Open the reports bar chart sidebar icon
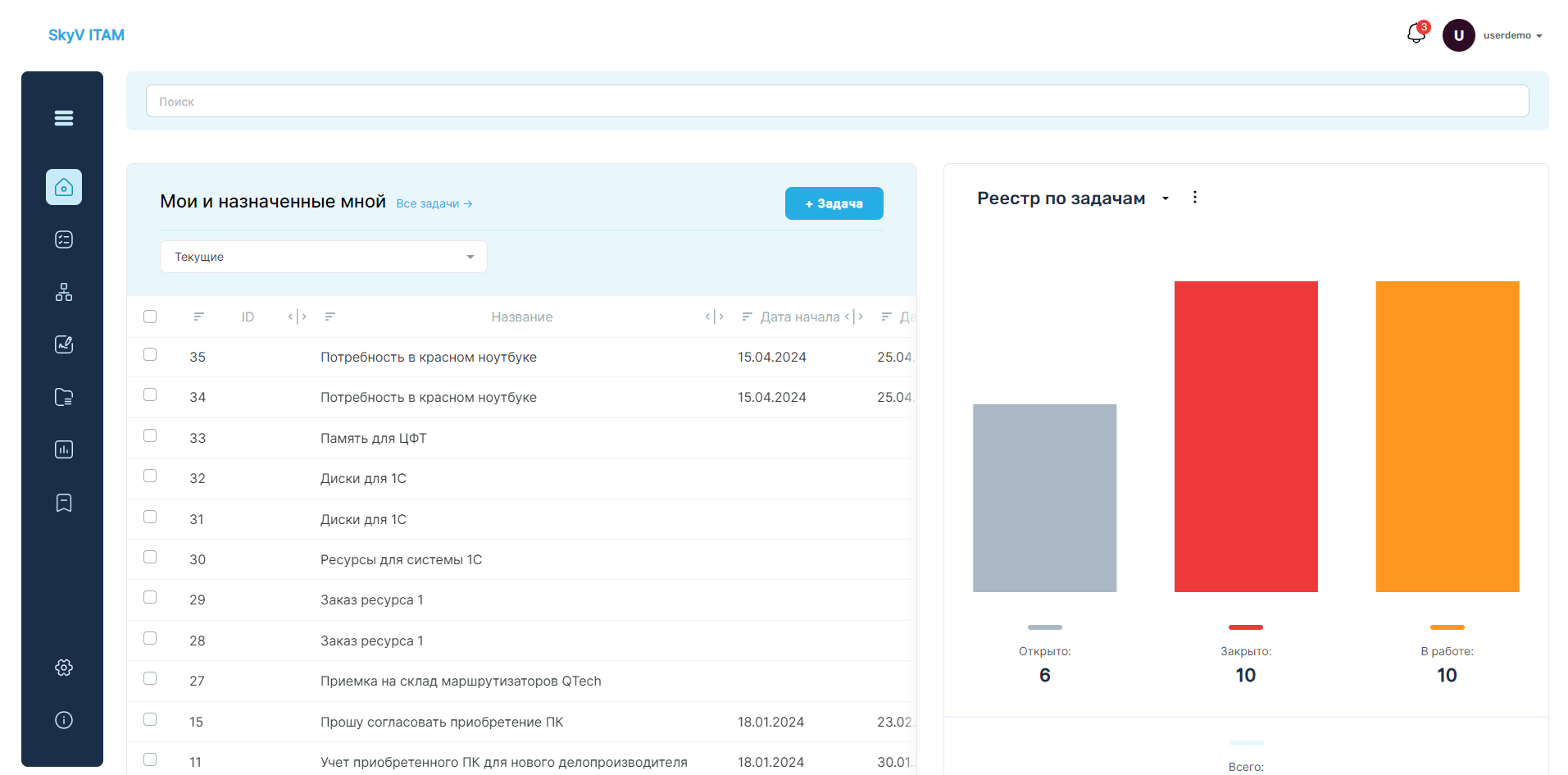The height and width of the screenshot is (775, 1568). (64, 449)
